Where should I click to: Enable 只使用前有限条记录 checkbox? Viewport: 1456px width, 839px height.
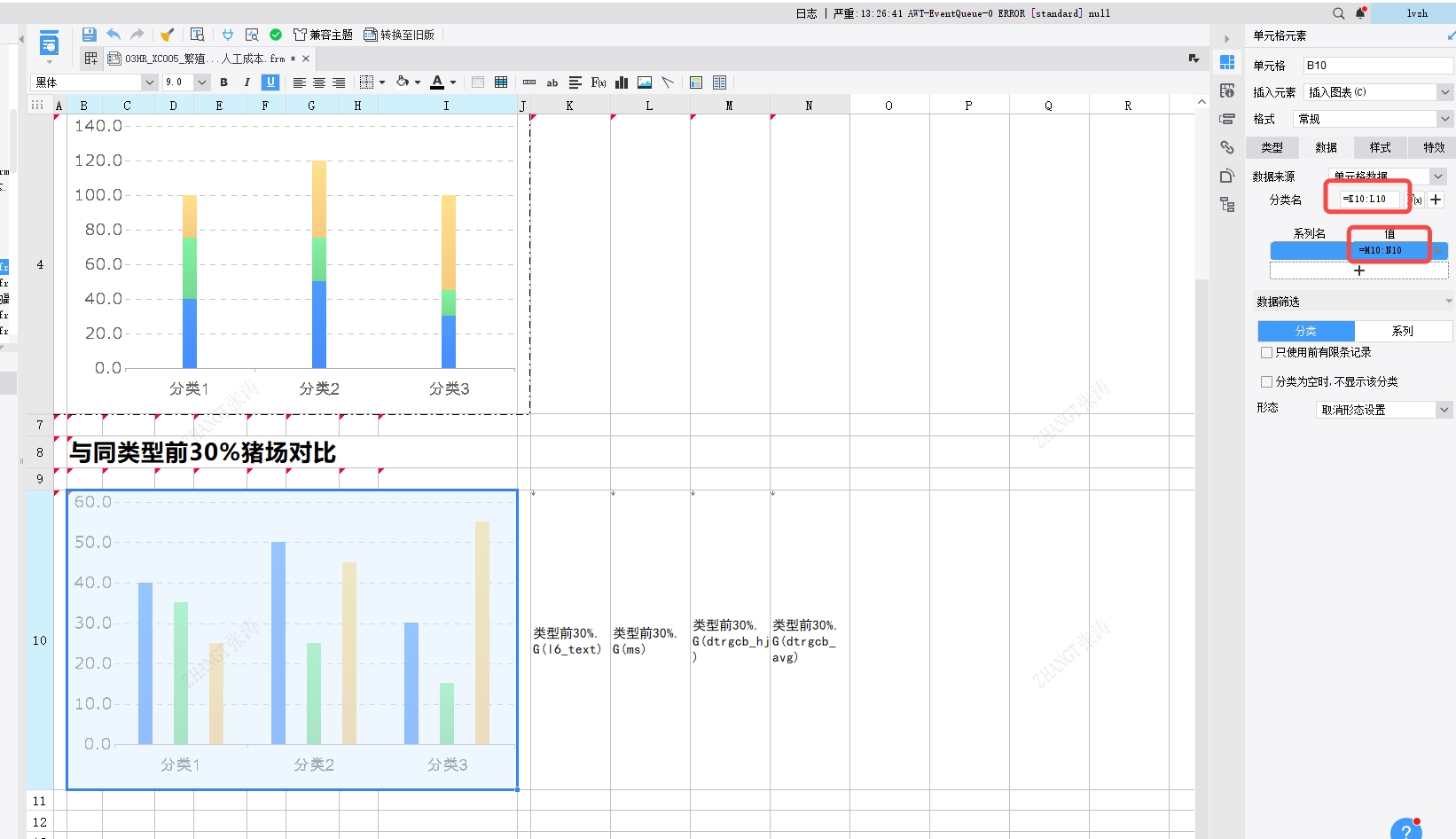[1266, 353]
